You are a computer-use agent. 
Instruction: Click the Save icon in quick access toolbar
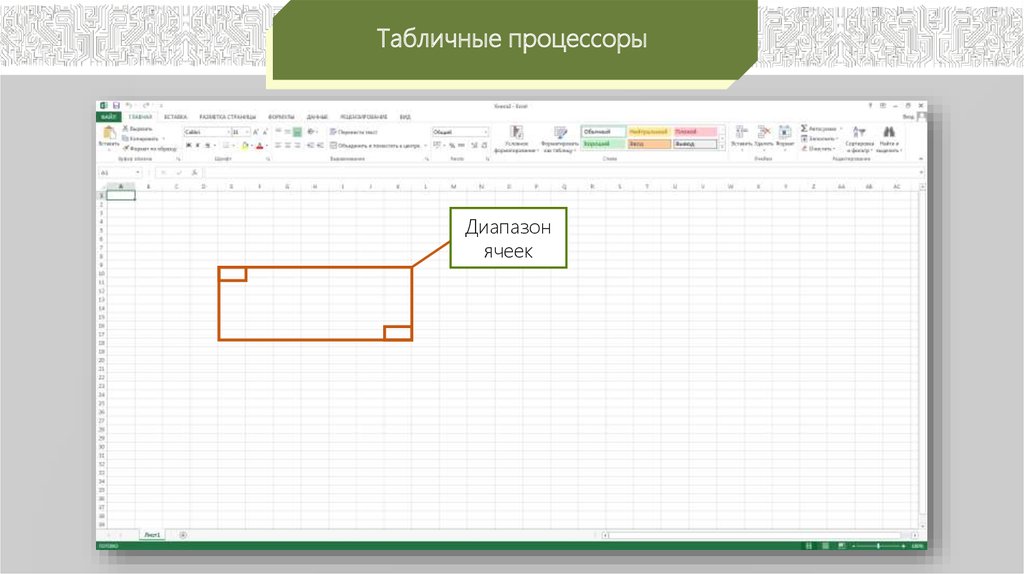116,105
